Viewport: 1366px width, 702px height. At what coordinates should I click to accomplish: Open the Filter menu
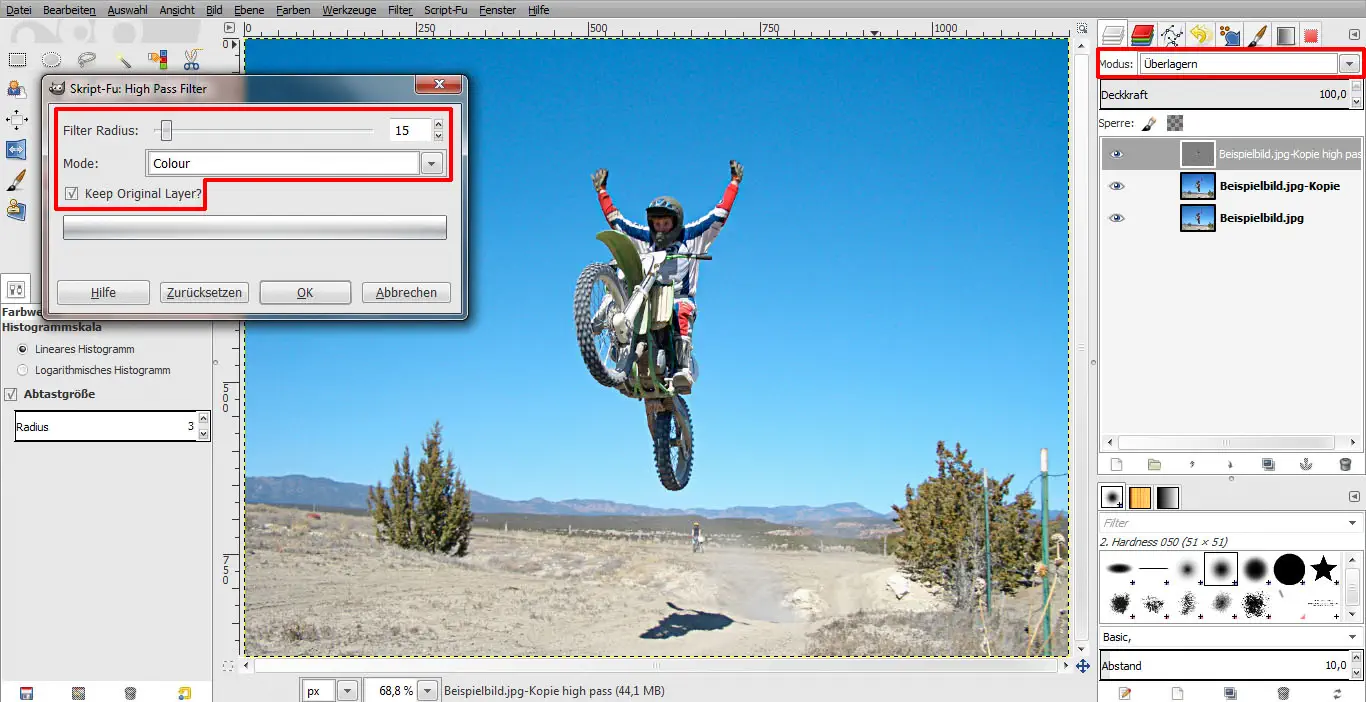(400, 10)
